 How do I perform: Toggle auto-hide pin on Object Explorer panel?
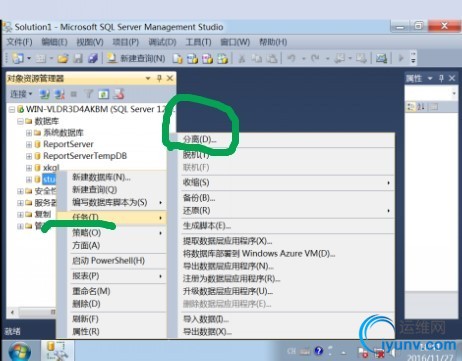click(159, 78)
